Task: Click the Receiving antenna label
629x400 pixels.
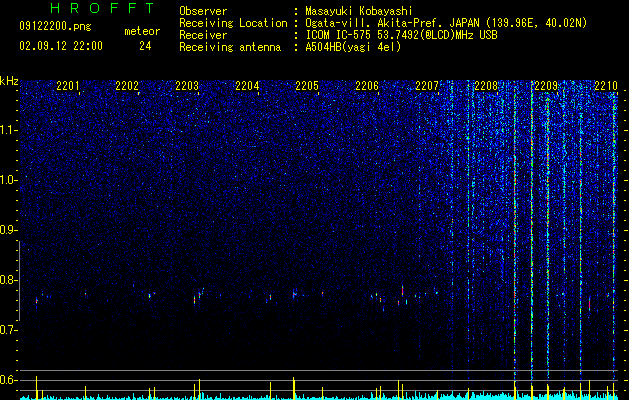Action: [x=230, y=47]
